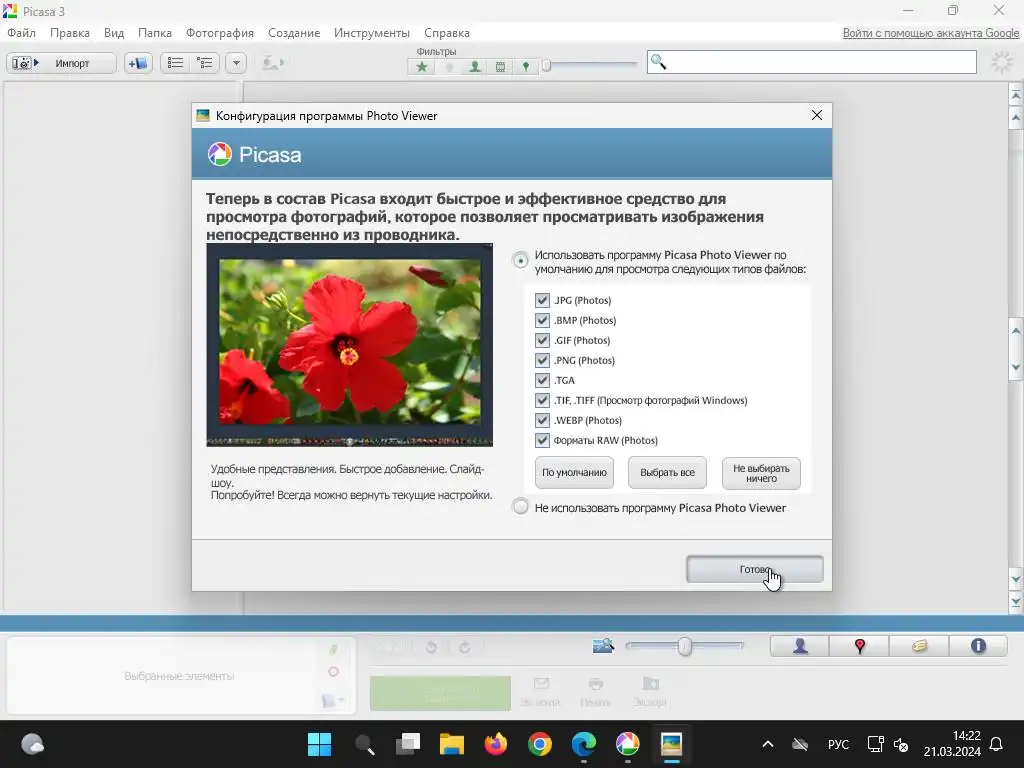Open the view options dropdown arrow
The height and width of the screenshot is (768, 1024).
236,63
